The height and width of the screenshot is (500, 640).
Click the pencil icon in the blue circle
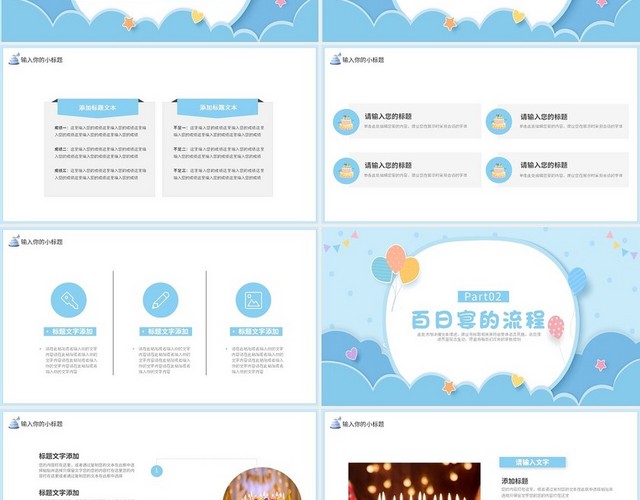coord(160,300)
